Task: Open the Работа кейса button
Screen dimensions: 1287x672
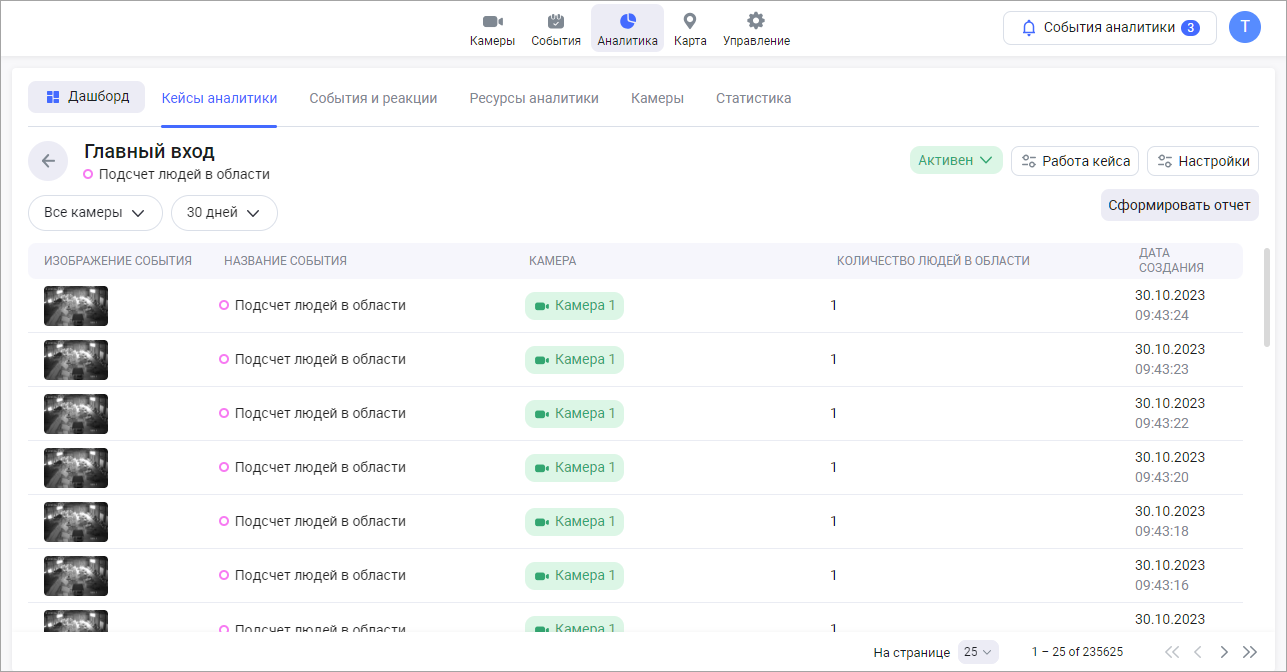Action: (1075, 161)
